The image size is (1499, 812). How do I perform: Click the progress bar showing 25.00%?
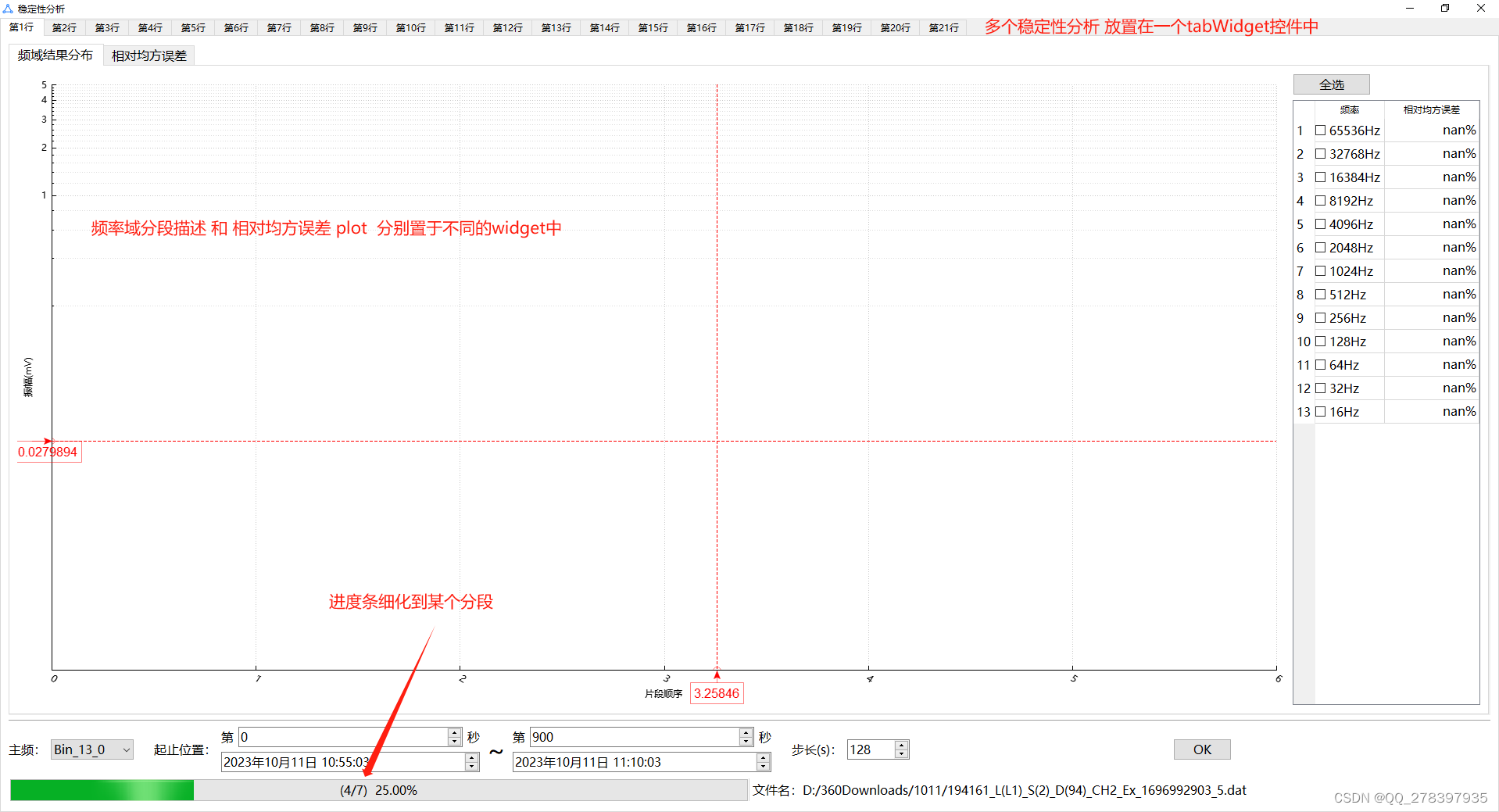tap(375, 790)
